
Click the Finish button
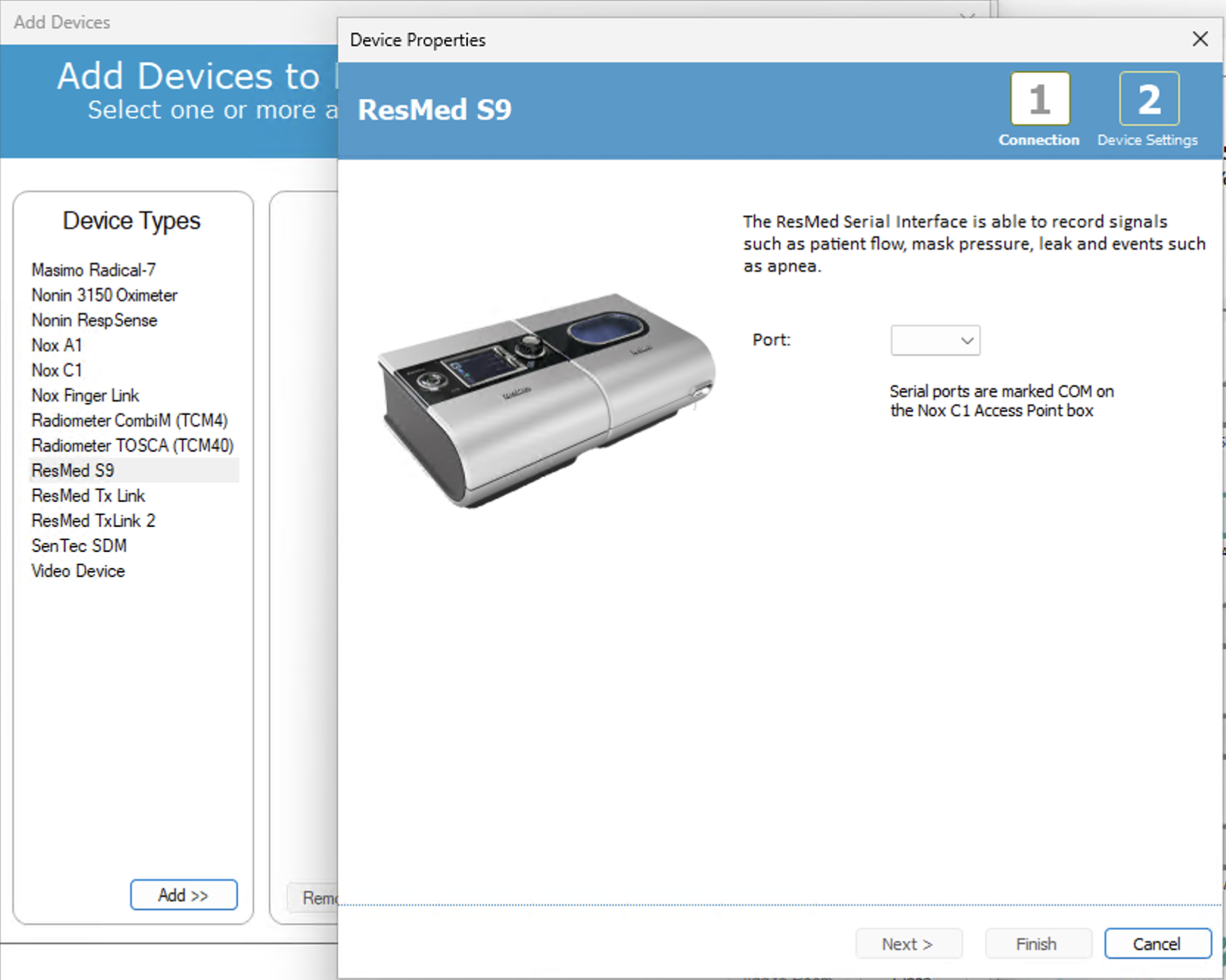(1037, 944)
